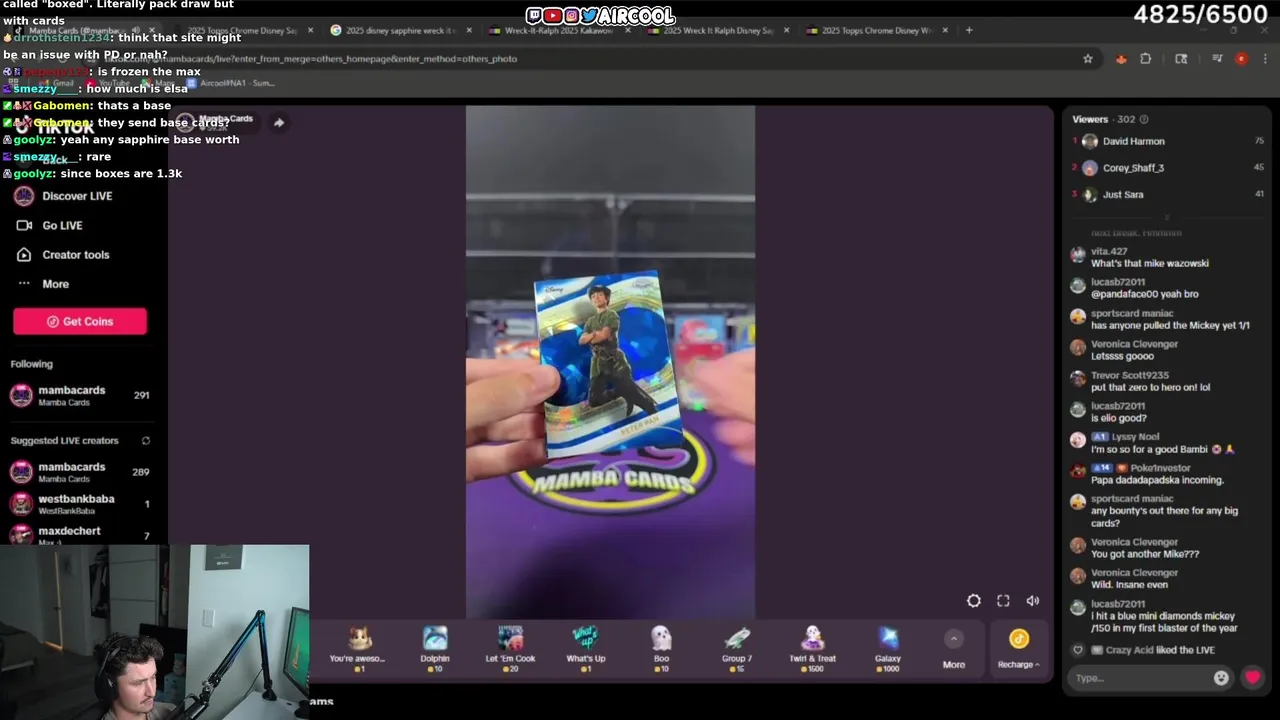Send the Group 7 gift
This screenshot has height=720, width=1280.
coord(737,648)
